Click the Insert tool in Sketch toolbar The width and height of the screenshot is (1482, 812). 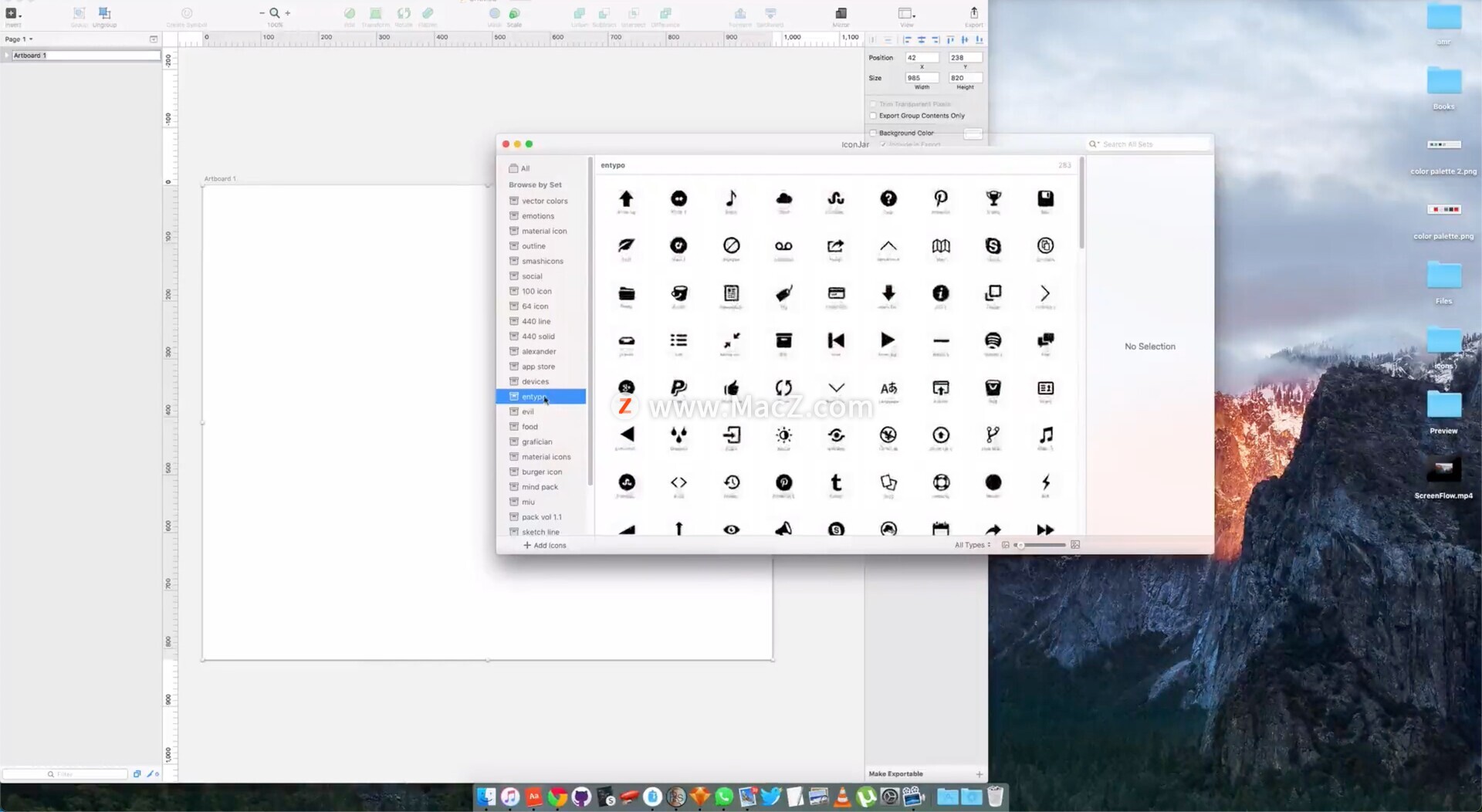point(13,16)
